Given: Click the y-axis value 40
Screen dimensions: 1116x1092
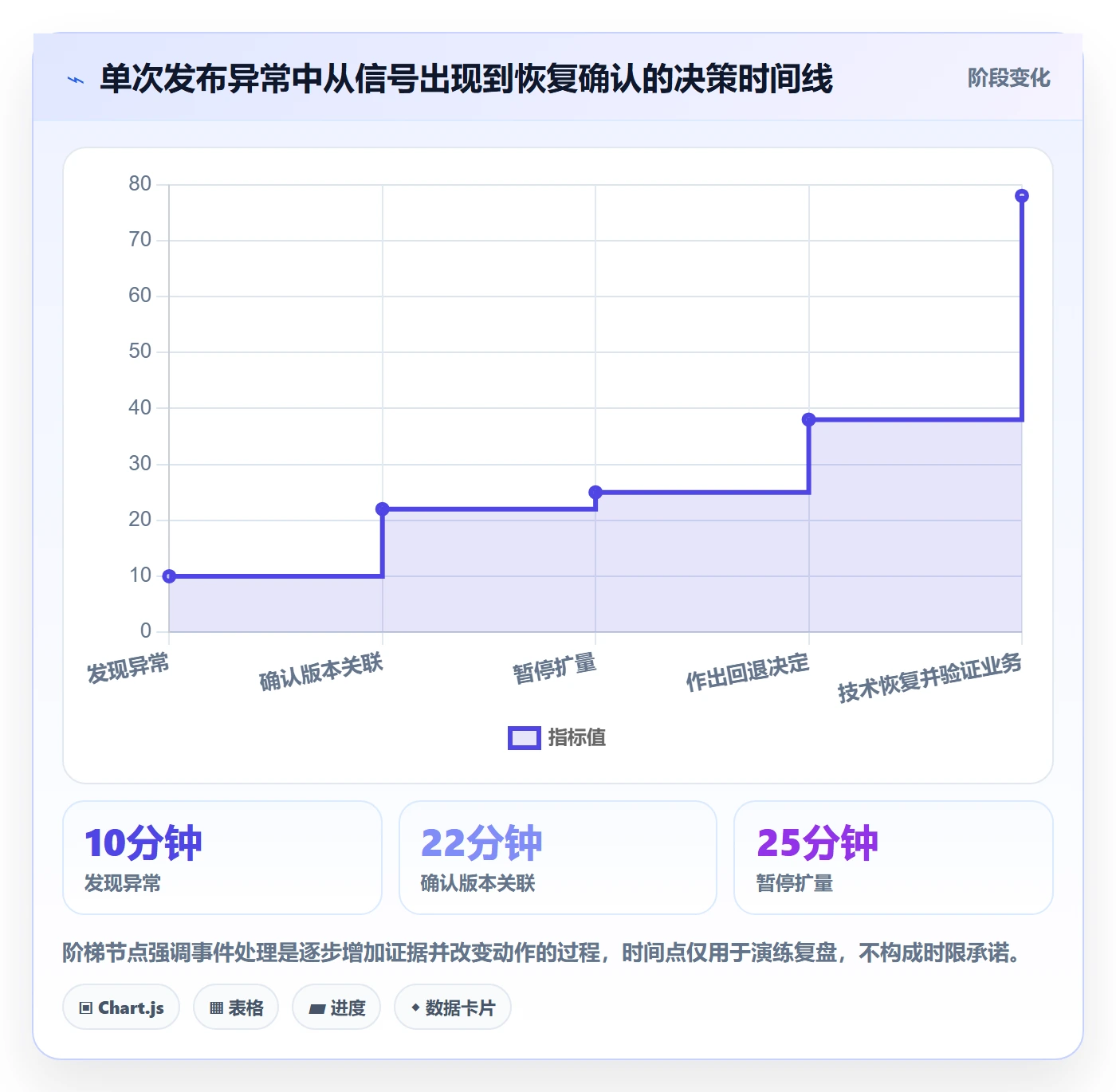Looking at the screenshot, I should 140,408.
